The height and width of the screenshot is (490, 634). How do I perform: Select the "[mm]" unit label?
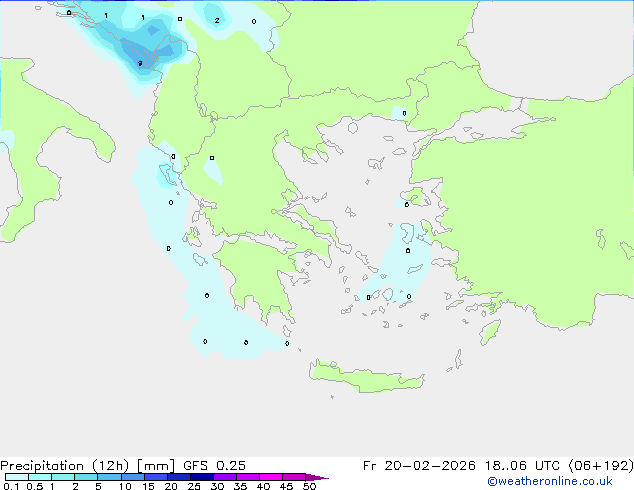pos(156,466)
